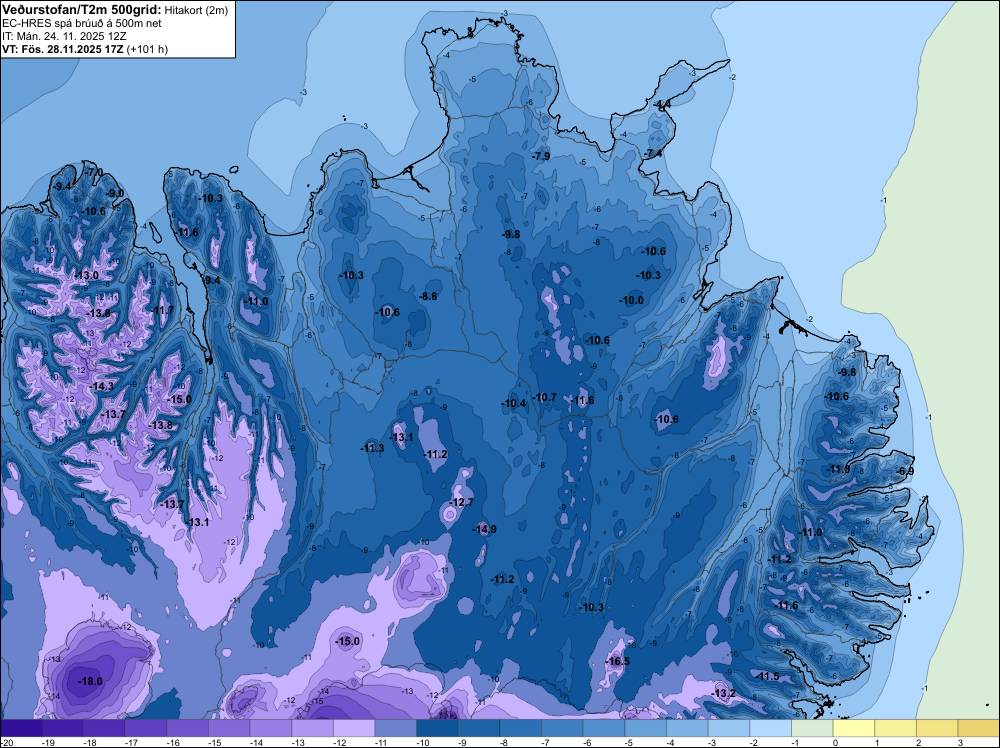Click the -10.7 temperature label
This screenshot has height=748, width=1000.
pyautogui.click(x=544, y=397)
